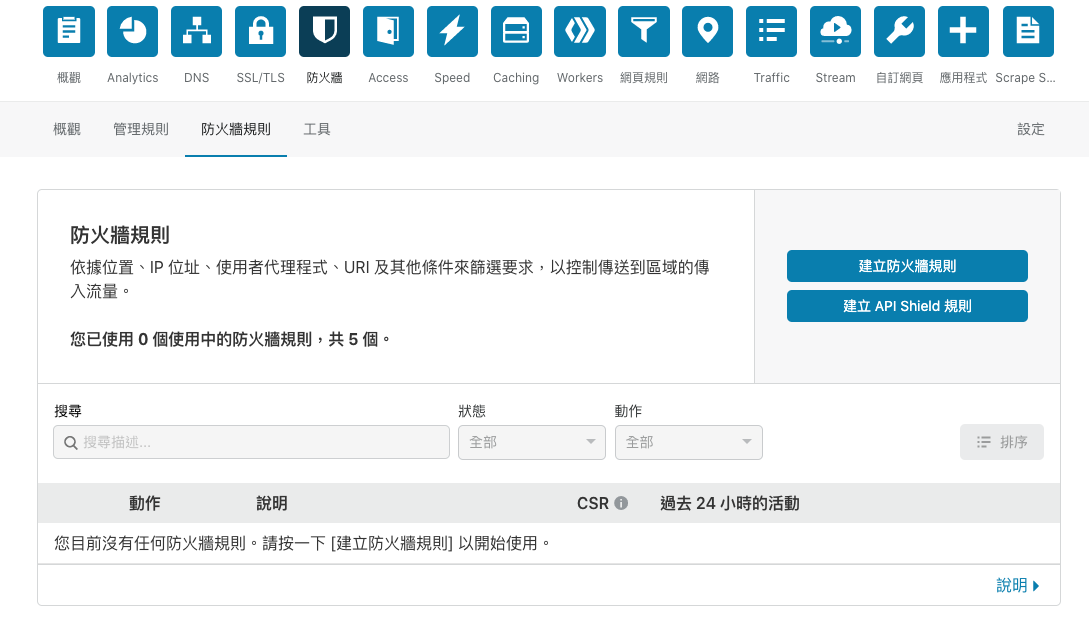Click the 建立防火牆規則 button
Viewport: 1089px width, 622px height.
pos(907,266)
